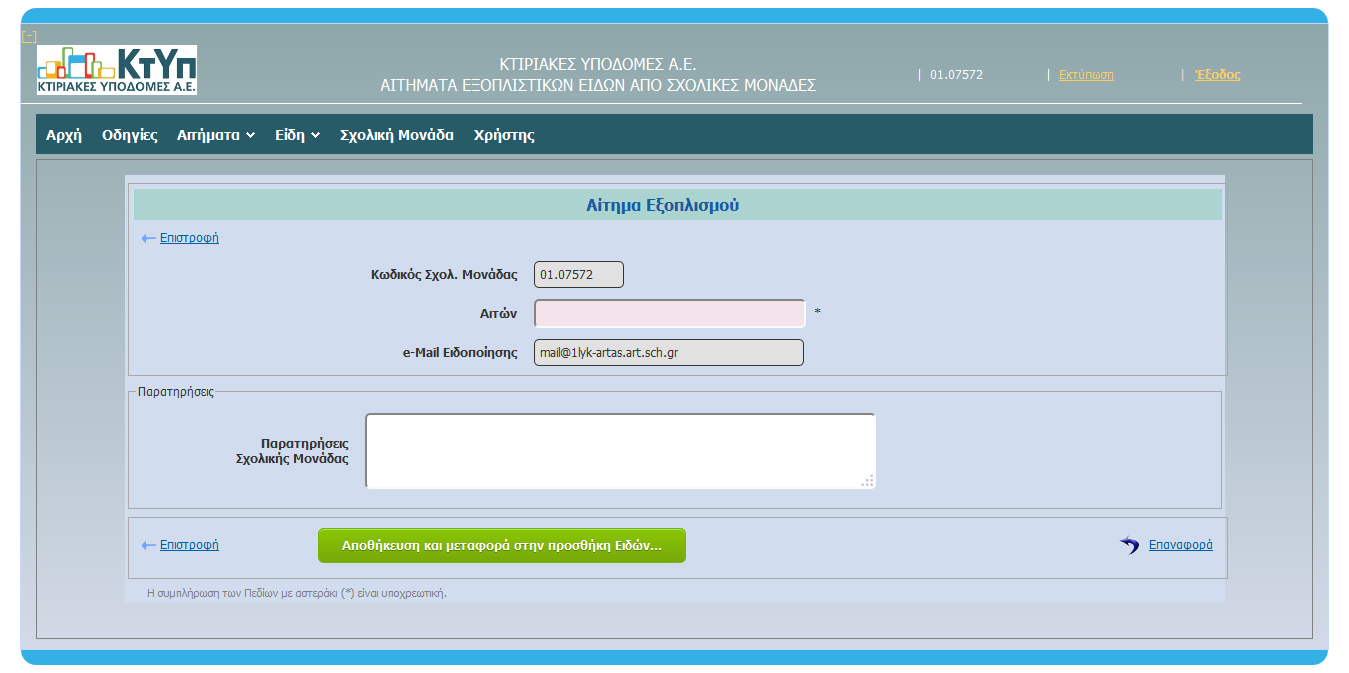The width and height of the screenshot is (1349, 673).
Task: Follow the Επιστροφή link beside the green save button
Action: (x=189, y=545)
